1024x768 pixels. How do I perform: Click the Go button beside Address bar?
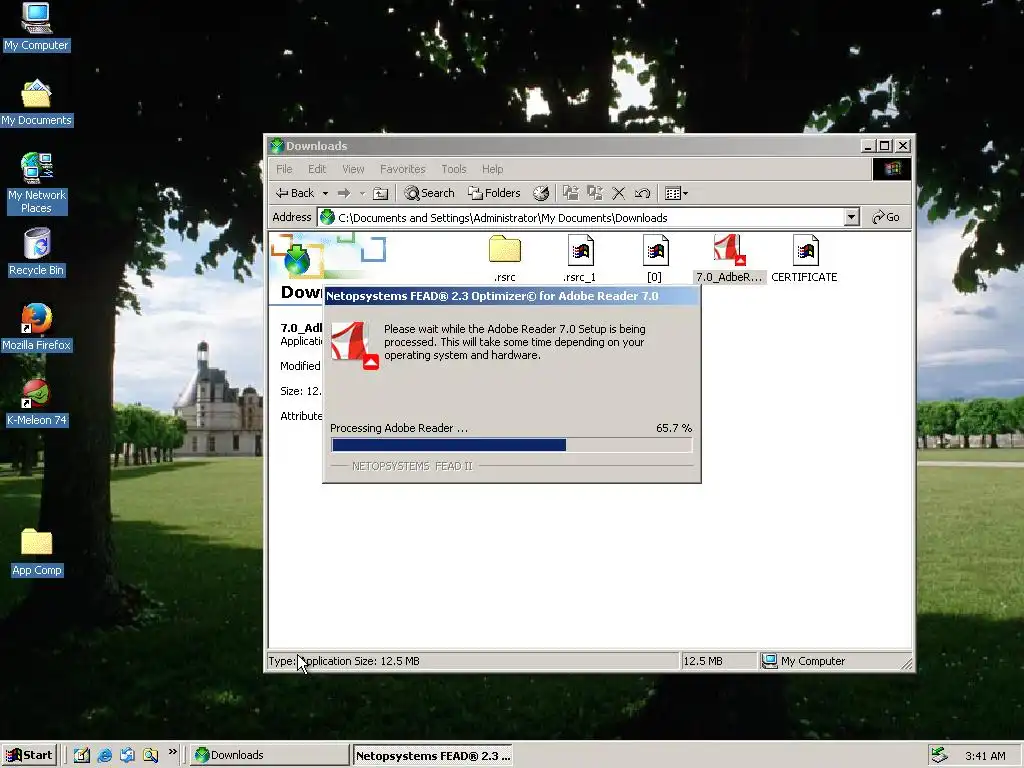coord(886,217)
